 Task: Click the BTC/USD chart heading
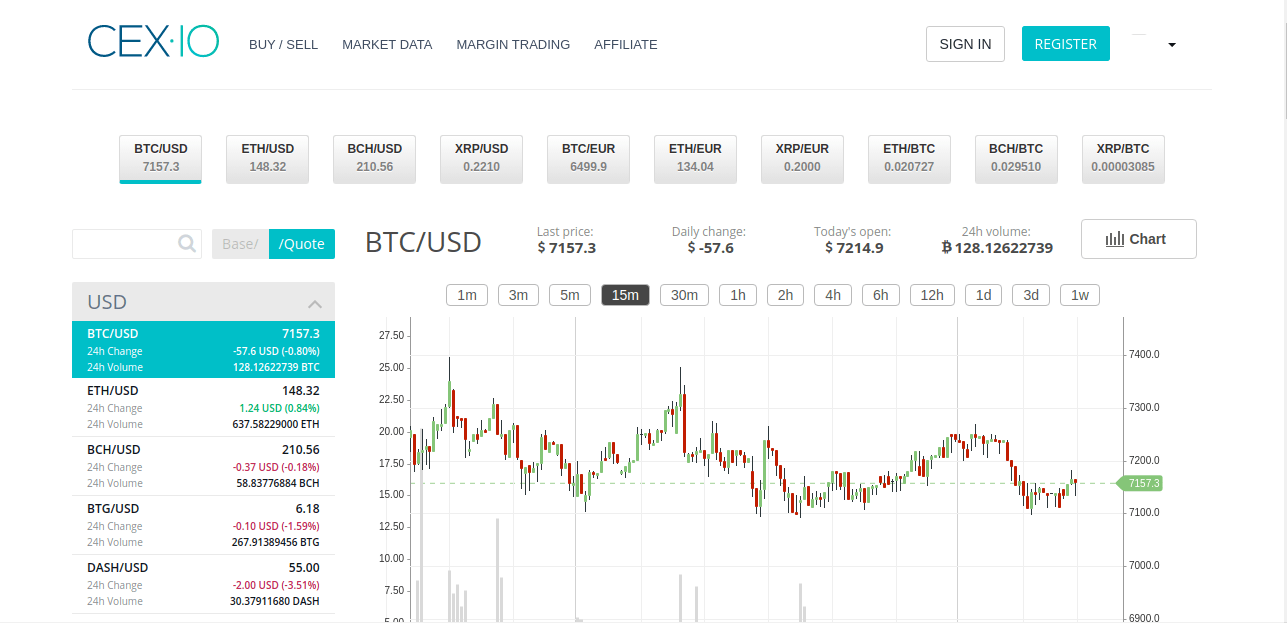point(423,242)
